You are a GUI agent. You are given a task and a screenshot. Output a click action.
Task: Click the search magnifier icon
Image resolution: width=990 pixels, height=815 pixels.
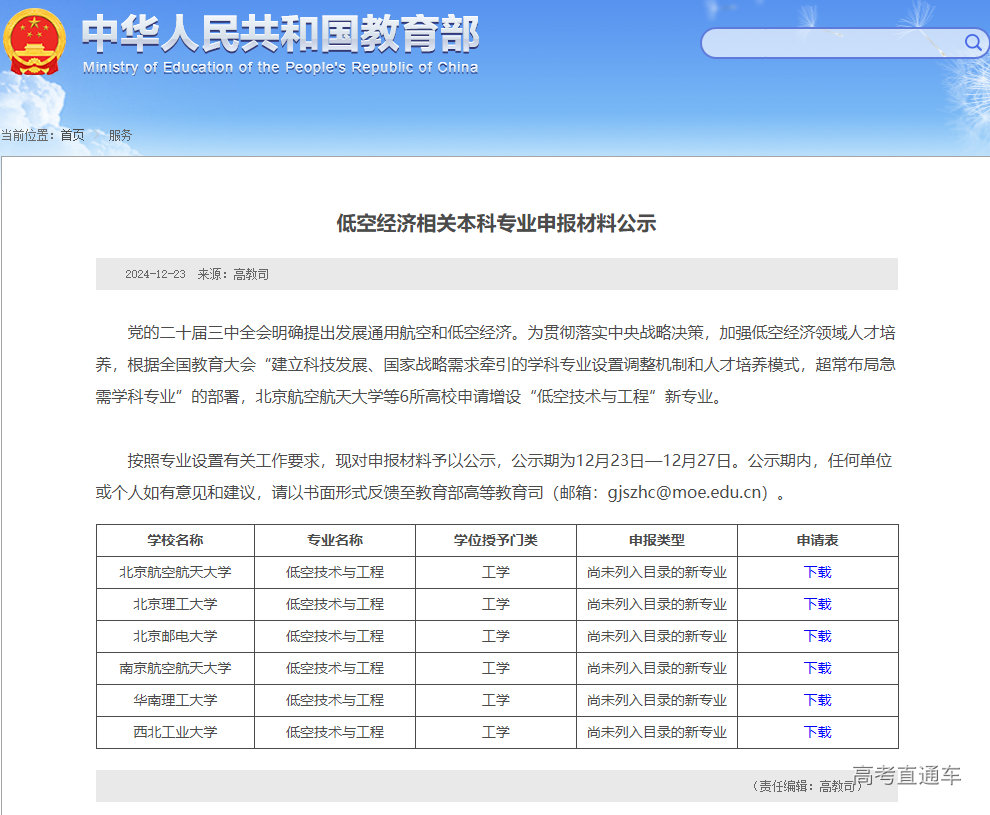click(973, 43)
